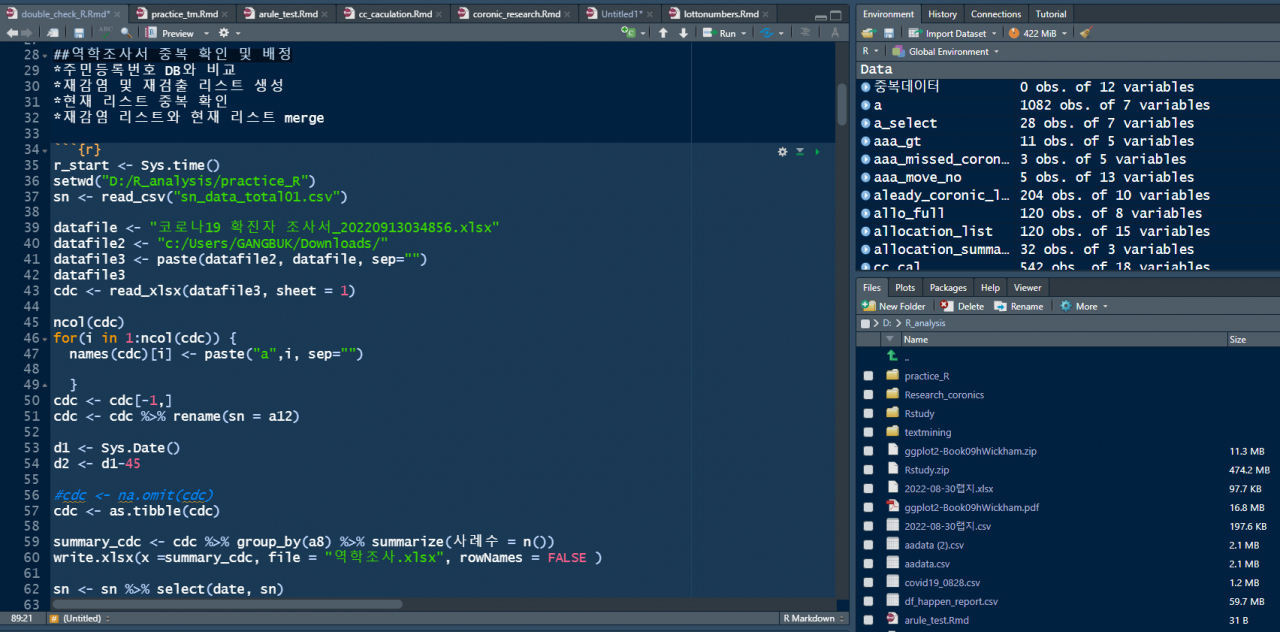Viewport: 1280px width, 632px height.
Task: Open the find and replace search
Action: click(x=126, y=33)
